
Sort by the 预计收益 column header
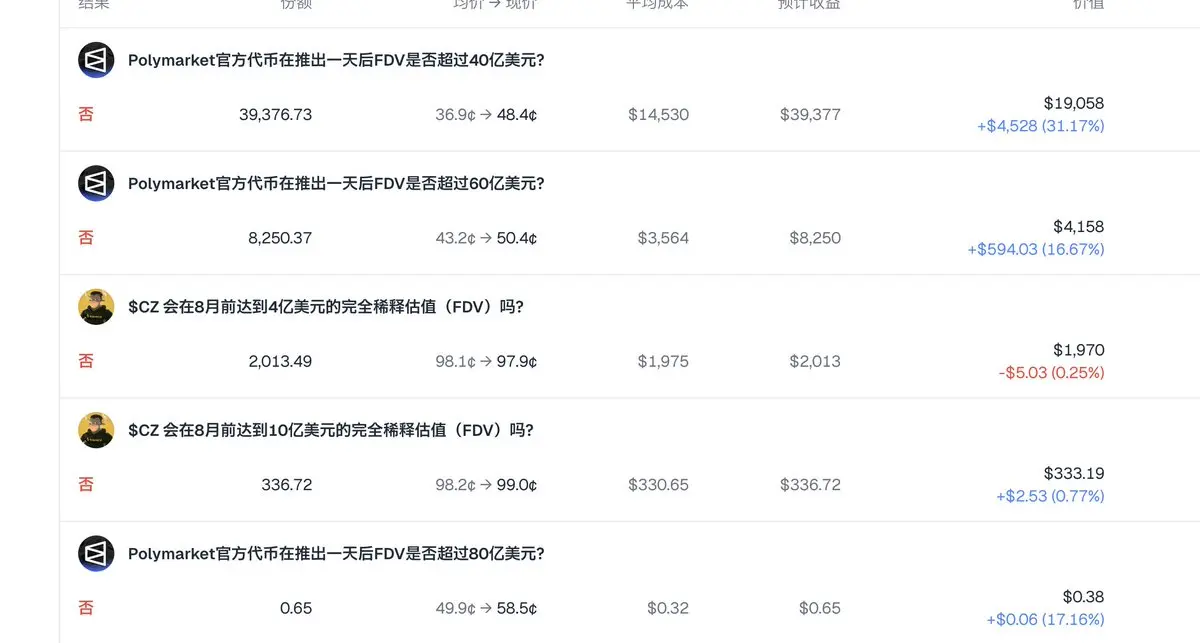(810, 5)
